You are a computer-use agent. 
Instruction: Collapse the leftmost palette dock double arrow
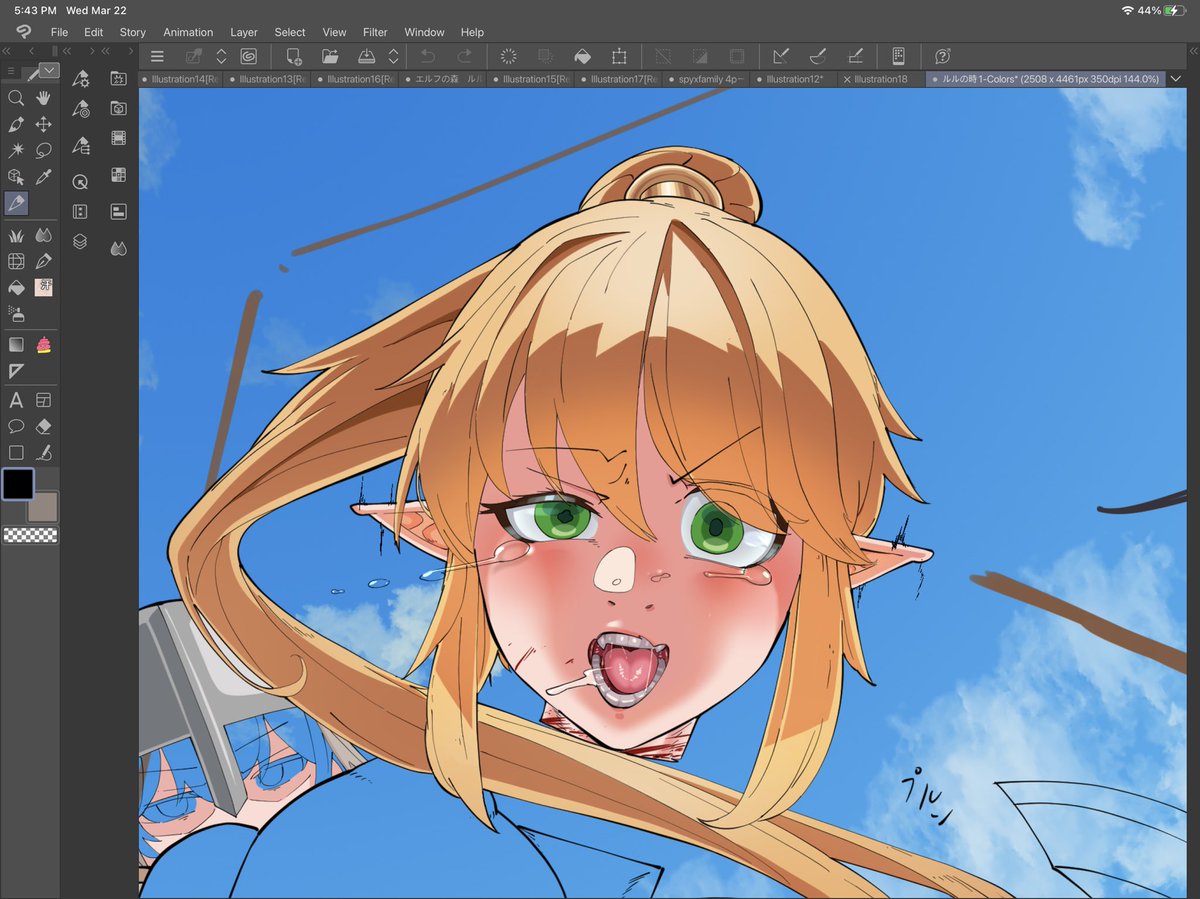coord(7,50)
